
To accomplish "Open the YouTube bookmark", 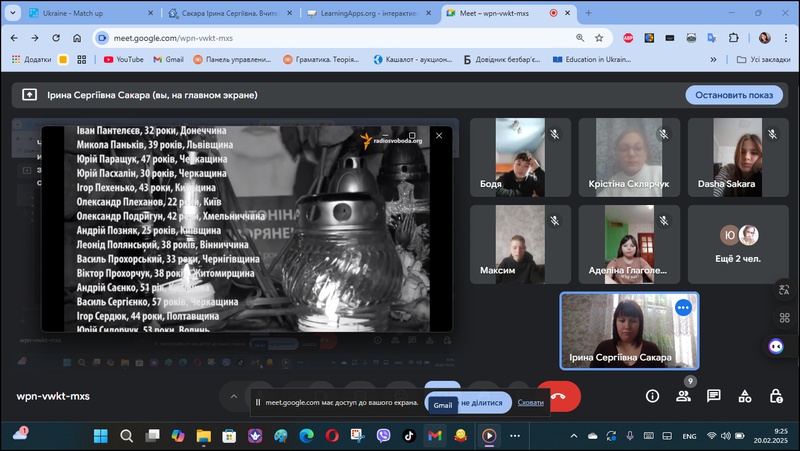I will tap(123, 59).
